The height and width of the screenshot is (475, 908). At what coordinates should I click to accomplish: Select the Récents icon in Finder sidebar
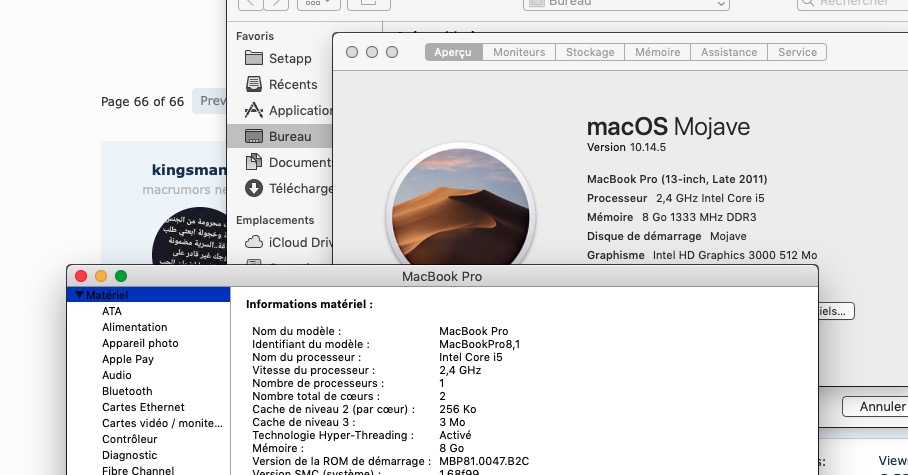[x=254, y=85]
